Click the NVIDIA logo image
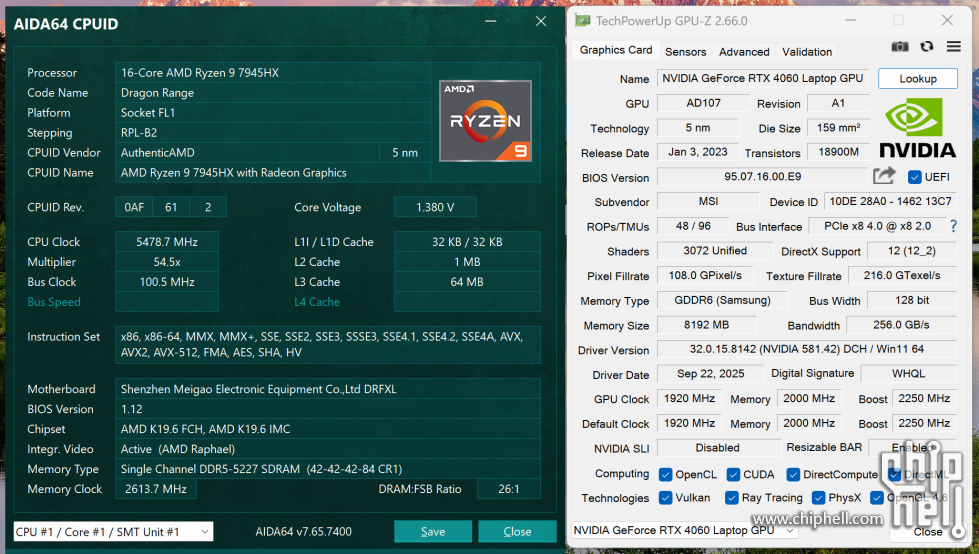Image resolution: width=979 pixels, height=554 pixels. click(917, 128)
